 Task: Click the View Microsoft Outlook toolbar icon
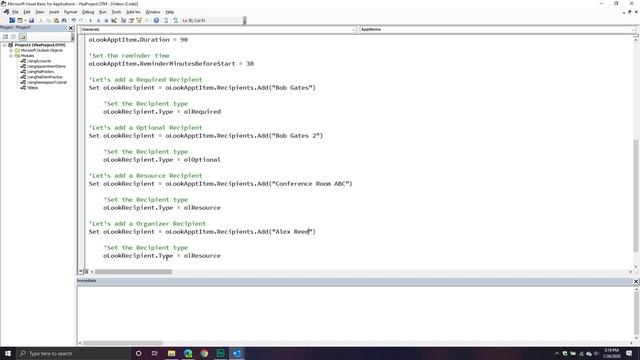pyautogui.click(x=12, y=20)
